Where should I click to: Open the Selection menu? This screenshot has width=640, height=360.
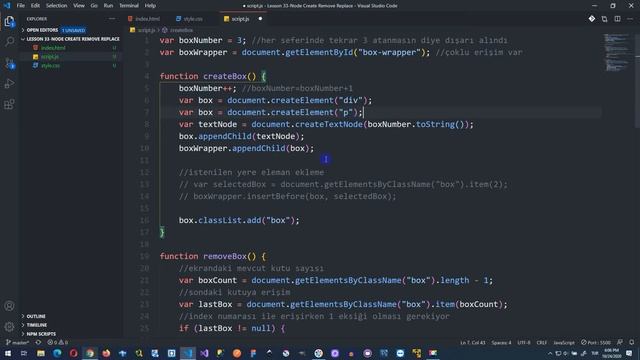[x=56, y=6]
